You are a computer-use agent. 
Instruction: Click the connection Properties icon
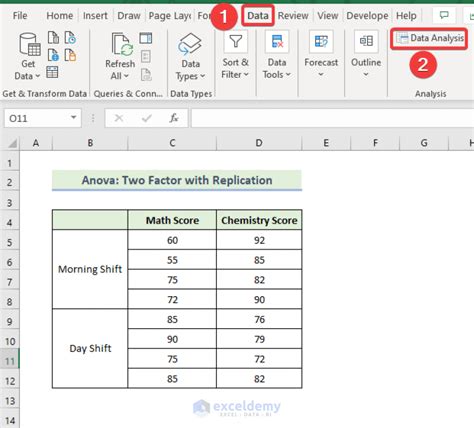pyautogui.click(x=146, y=56)
